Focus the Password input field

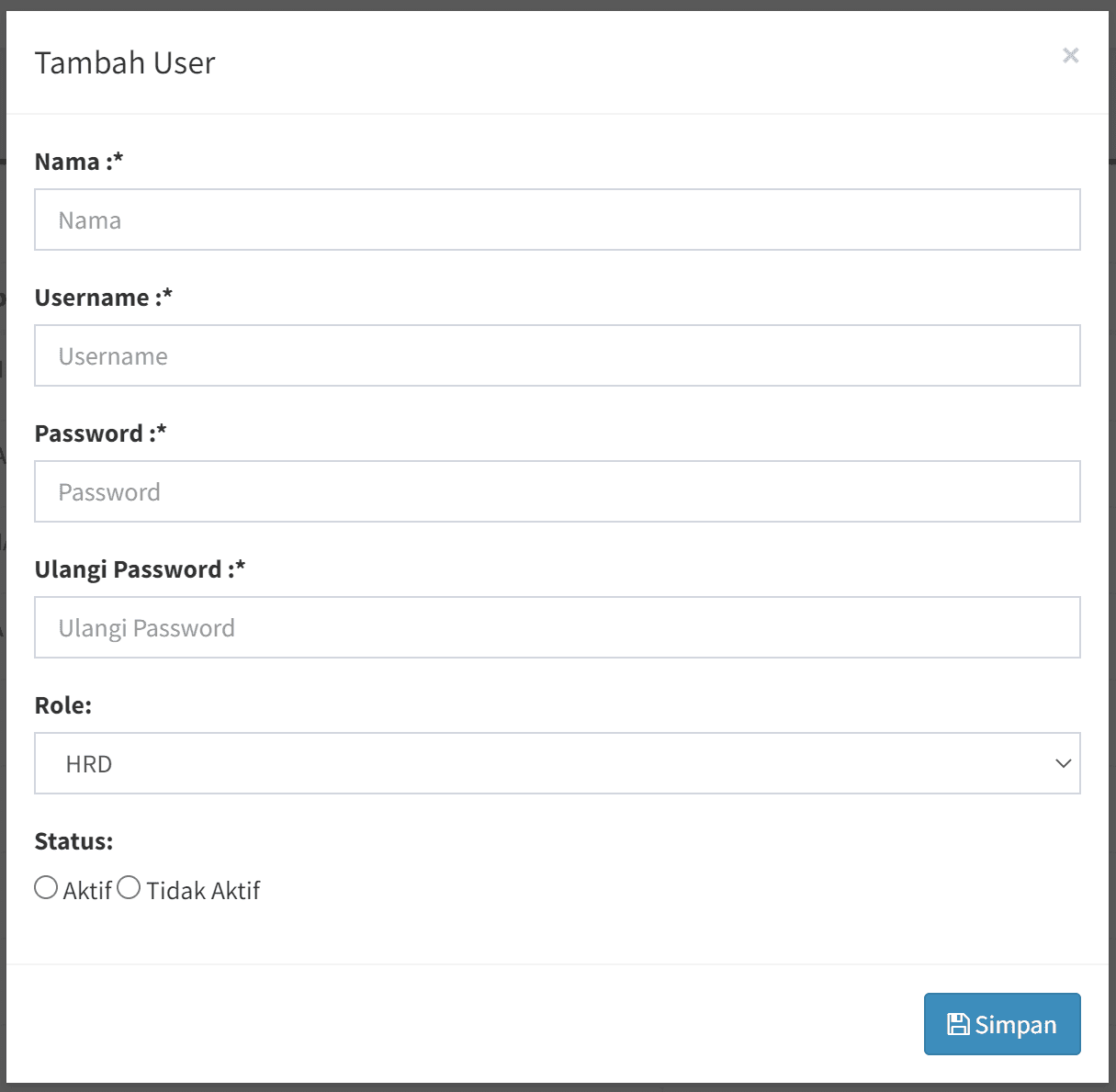(557, 492)
